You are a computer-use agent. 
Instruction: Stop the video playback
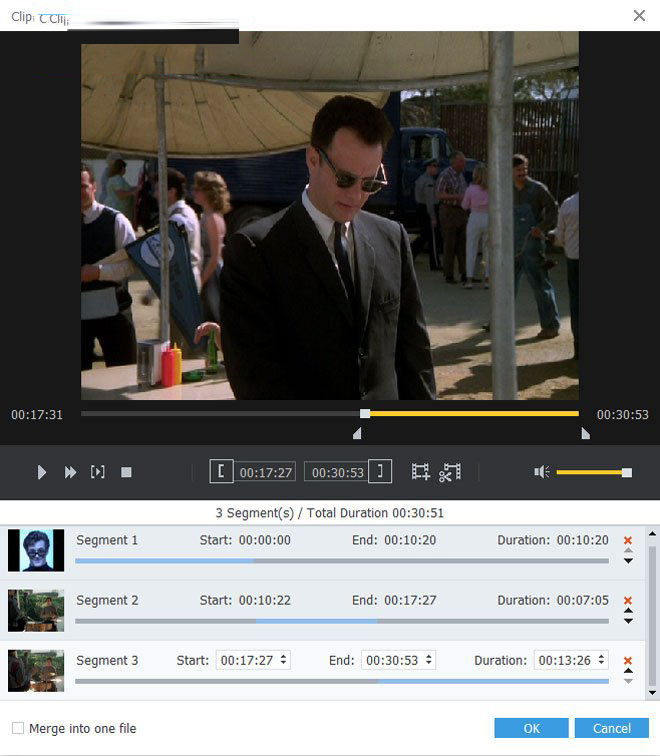(x=126, y=472)
